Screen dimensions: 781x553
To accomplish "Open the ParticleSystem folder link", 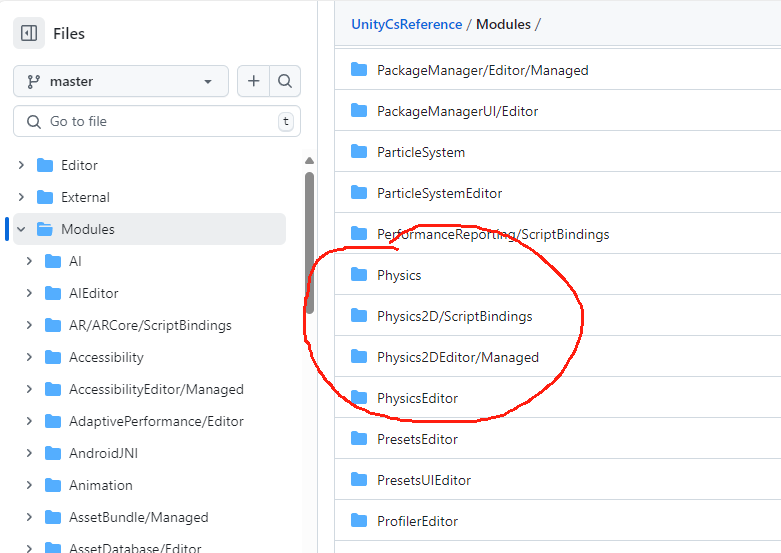I will point(421,152).
